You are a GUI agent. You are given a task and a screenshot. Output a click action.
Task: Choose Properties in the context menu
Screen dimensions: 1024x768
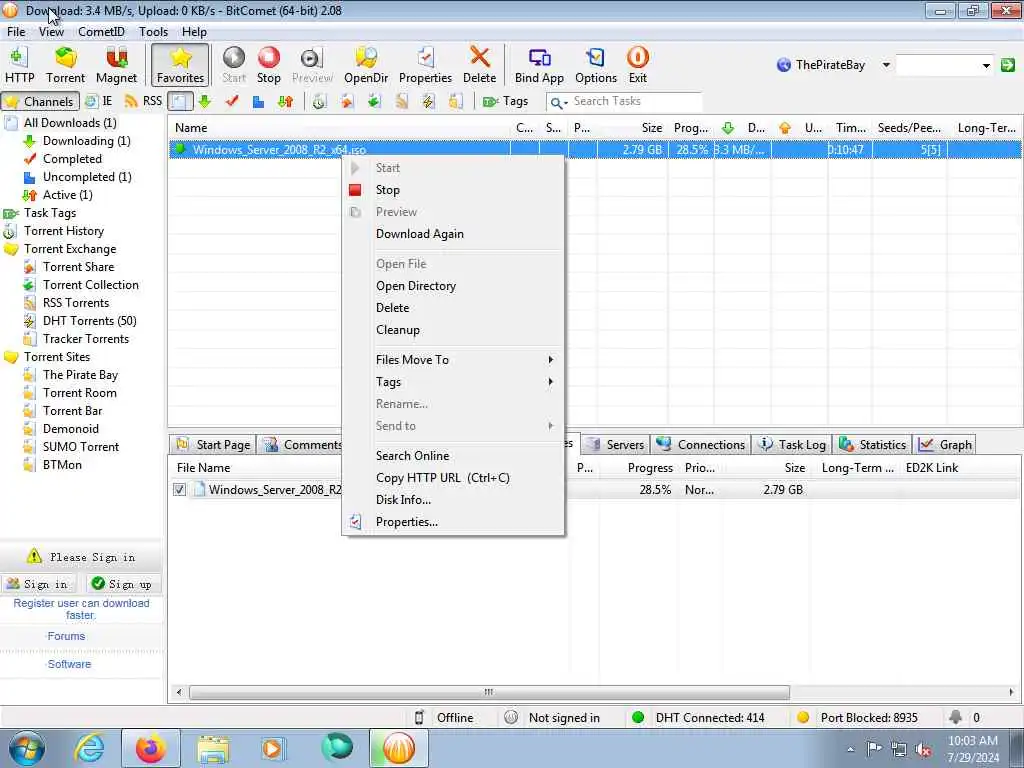[x=453, y=522]
